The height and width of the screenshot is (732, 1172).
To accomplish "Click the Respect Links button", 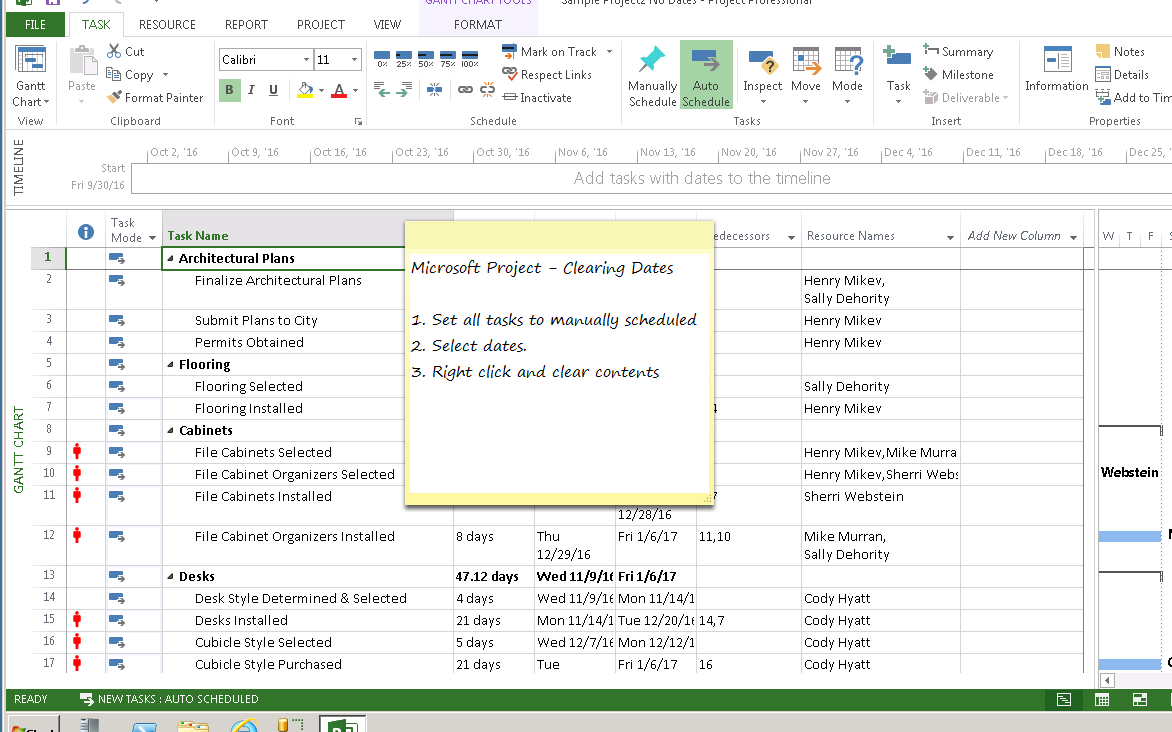I will (546, 75).
